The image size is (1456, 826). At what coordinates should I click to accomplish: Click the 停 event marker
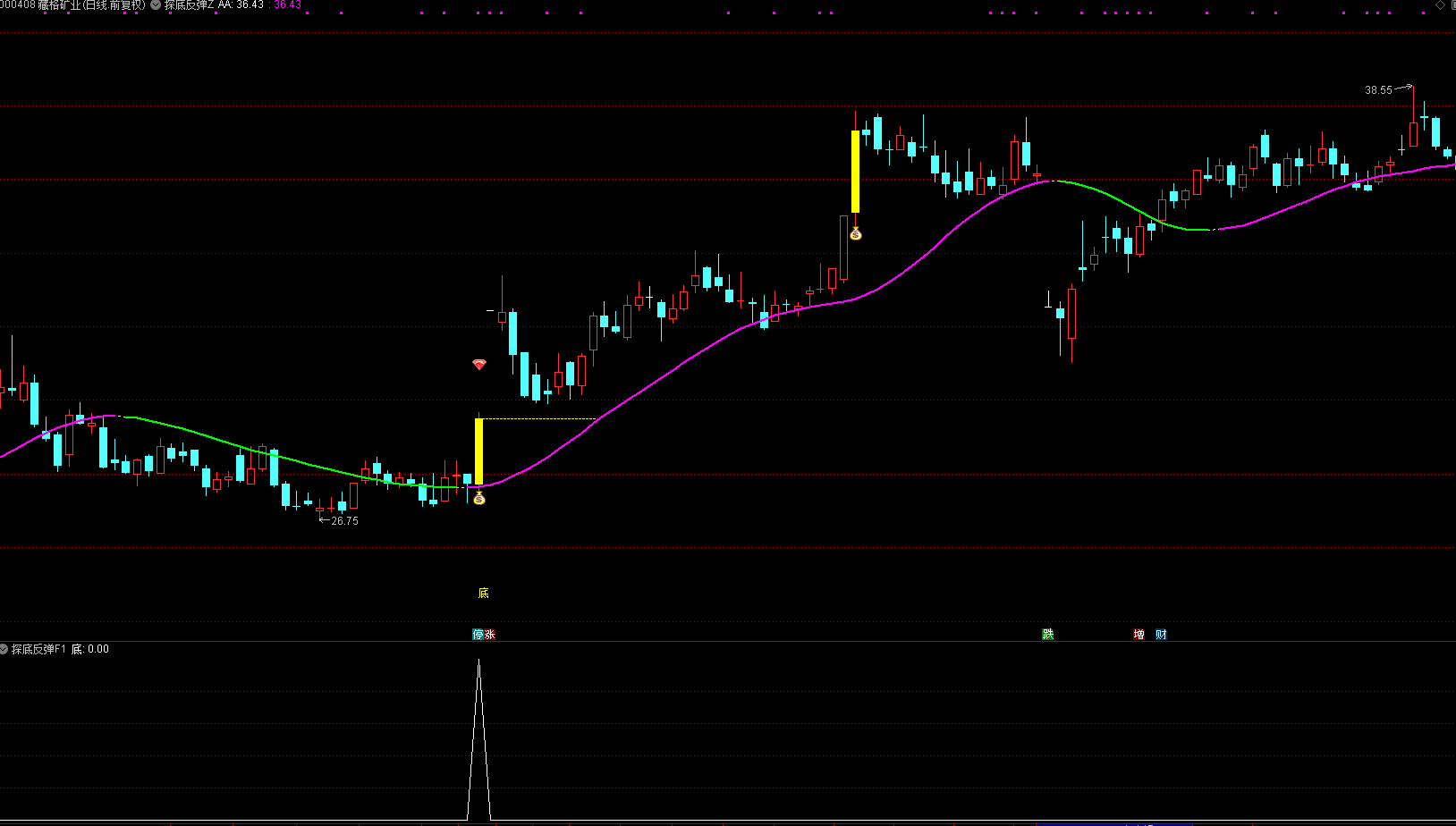[478, 635]
